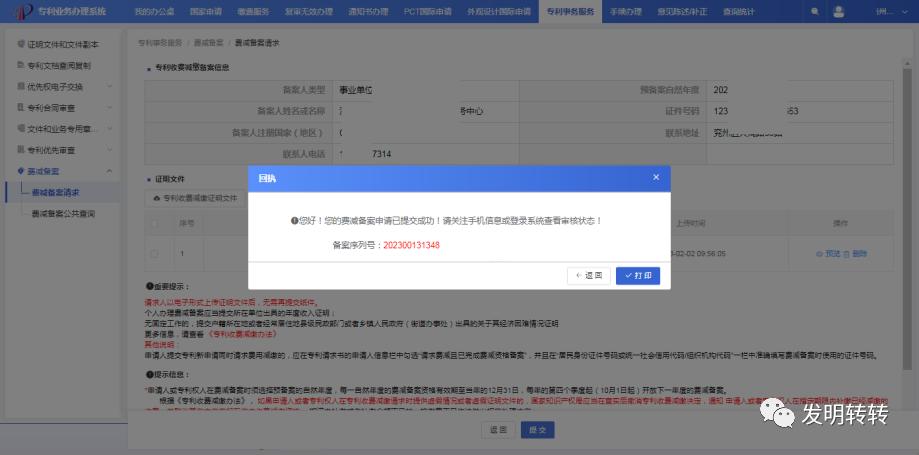Click the search magnifier icon in top bar
This screenshot has width=919, height=455.
pyautogui.click(x=815, y=11)
